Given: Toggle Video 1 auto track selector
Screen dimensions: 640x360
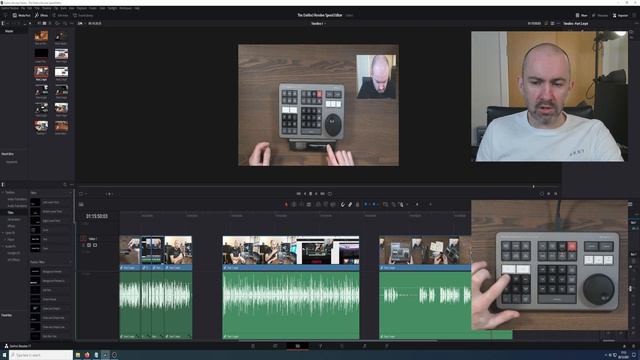Looking at the screenshot, I should coord(89,245).
